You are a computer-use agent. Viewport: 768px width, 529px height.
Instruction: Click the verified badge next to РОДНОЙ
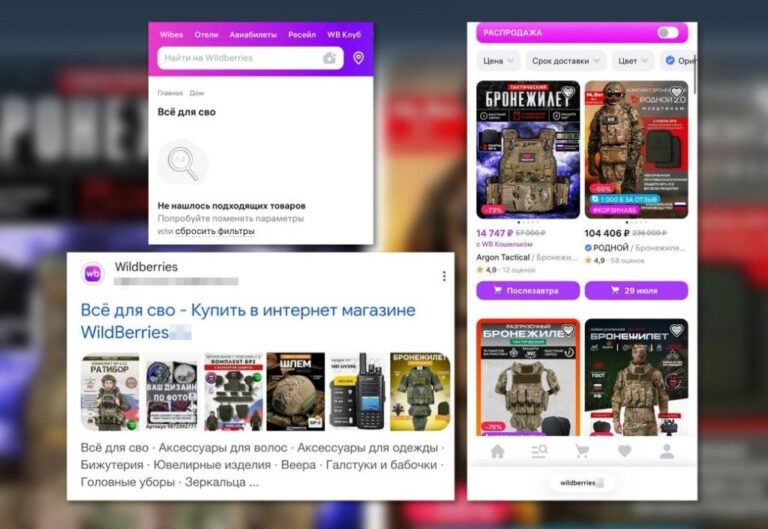coord(588,248)
